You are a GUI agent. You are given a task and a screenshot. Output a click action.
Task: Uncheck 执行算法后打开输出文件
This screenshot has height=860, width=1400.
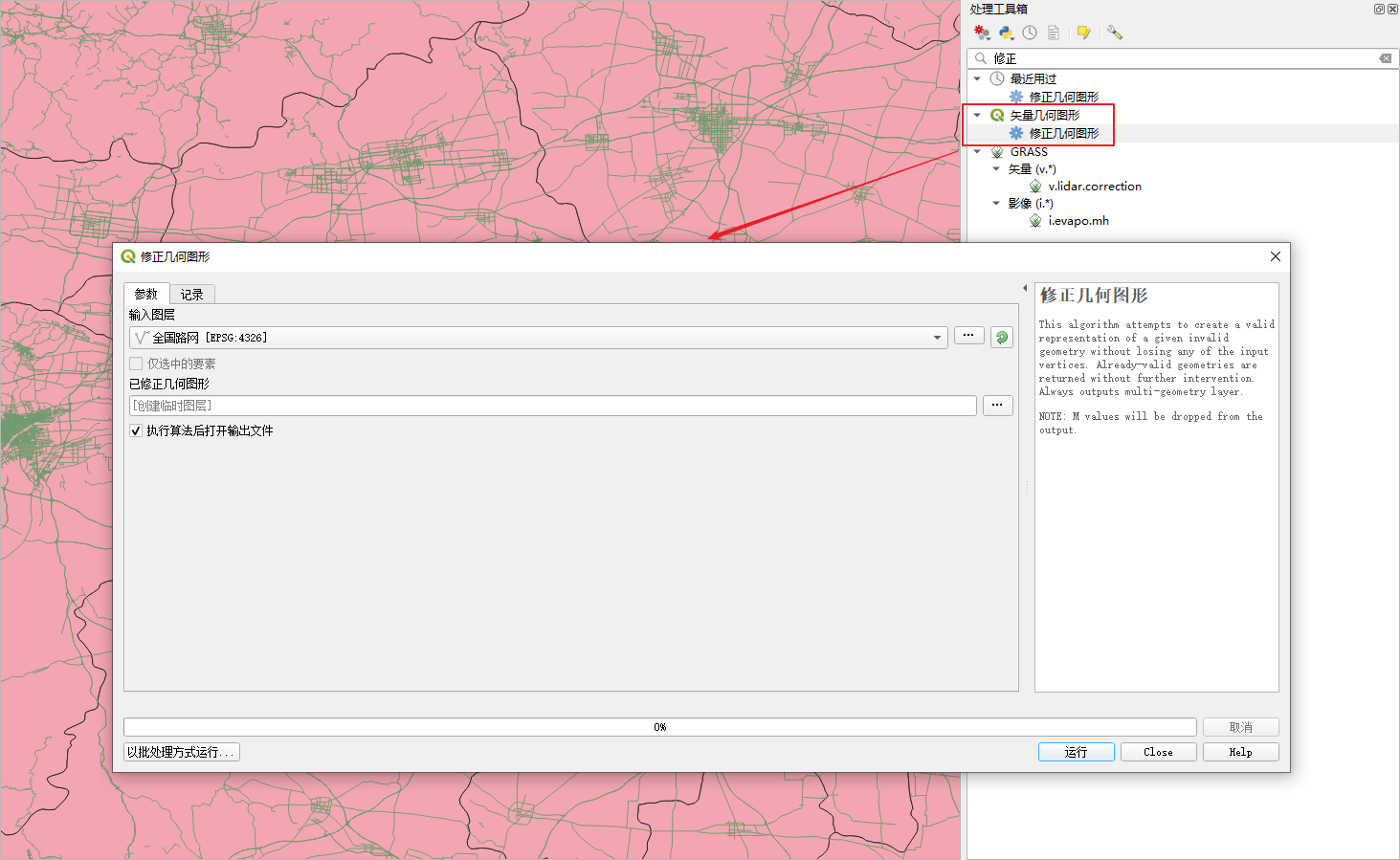tap(136, 430)
